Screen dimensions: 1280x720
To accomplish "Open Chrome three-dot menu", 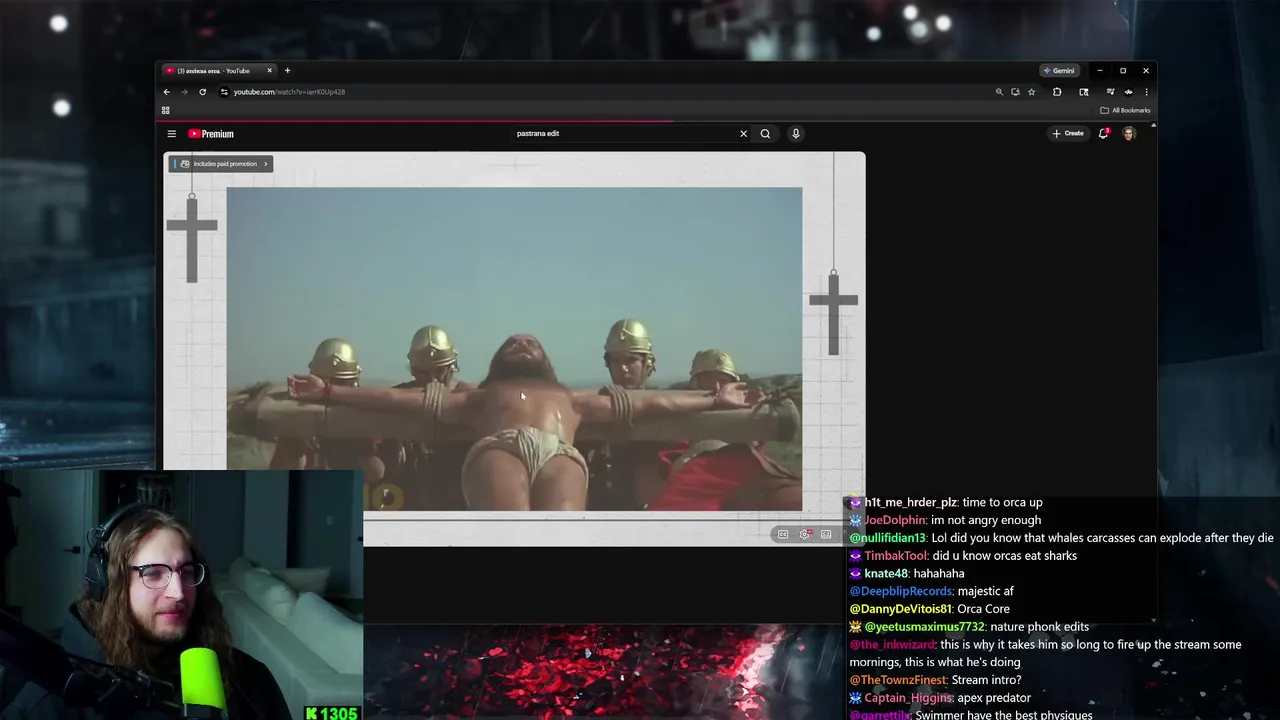I will tap(1146, 92).
